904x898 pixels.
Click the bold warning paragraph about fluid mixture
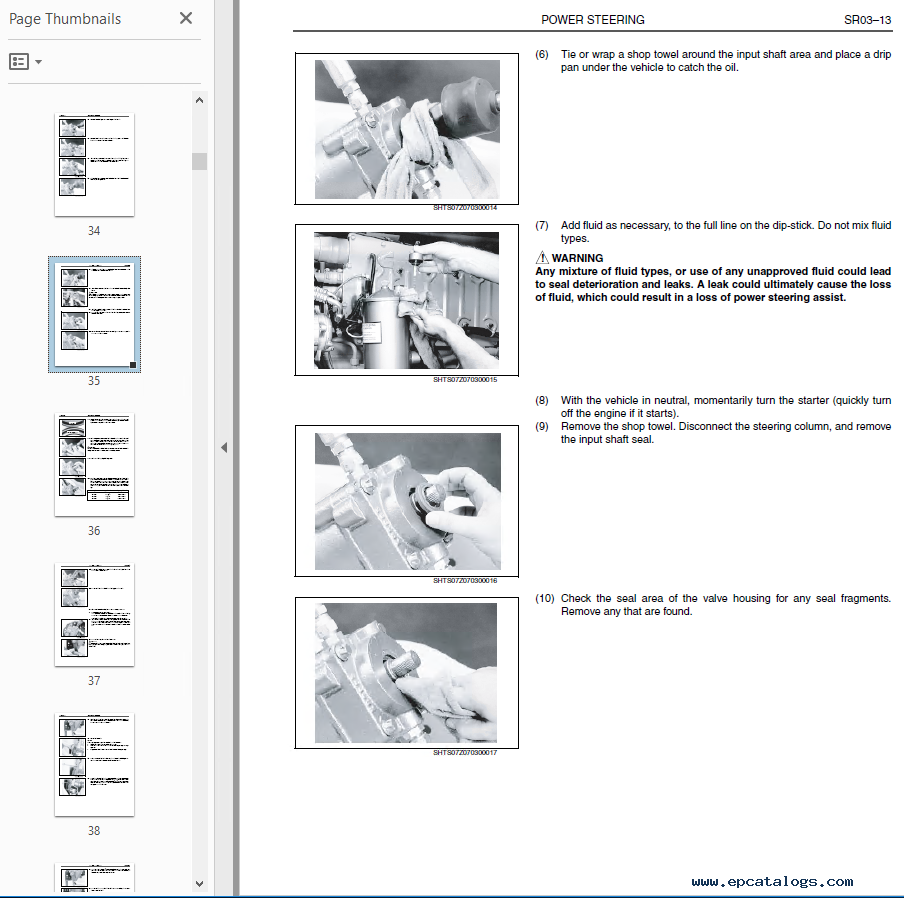[x=713, y=284]
